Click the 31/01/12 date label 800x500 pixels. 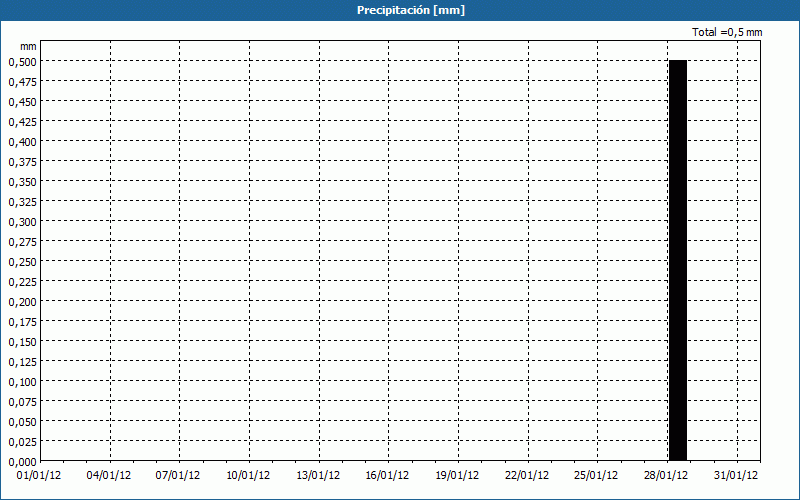click(736, 476)
